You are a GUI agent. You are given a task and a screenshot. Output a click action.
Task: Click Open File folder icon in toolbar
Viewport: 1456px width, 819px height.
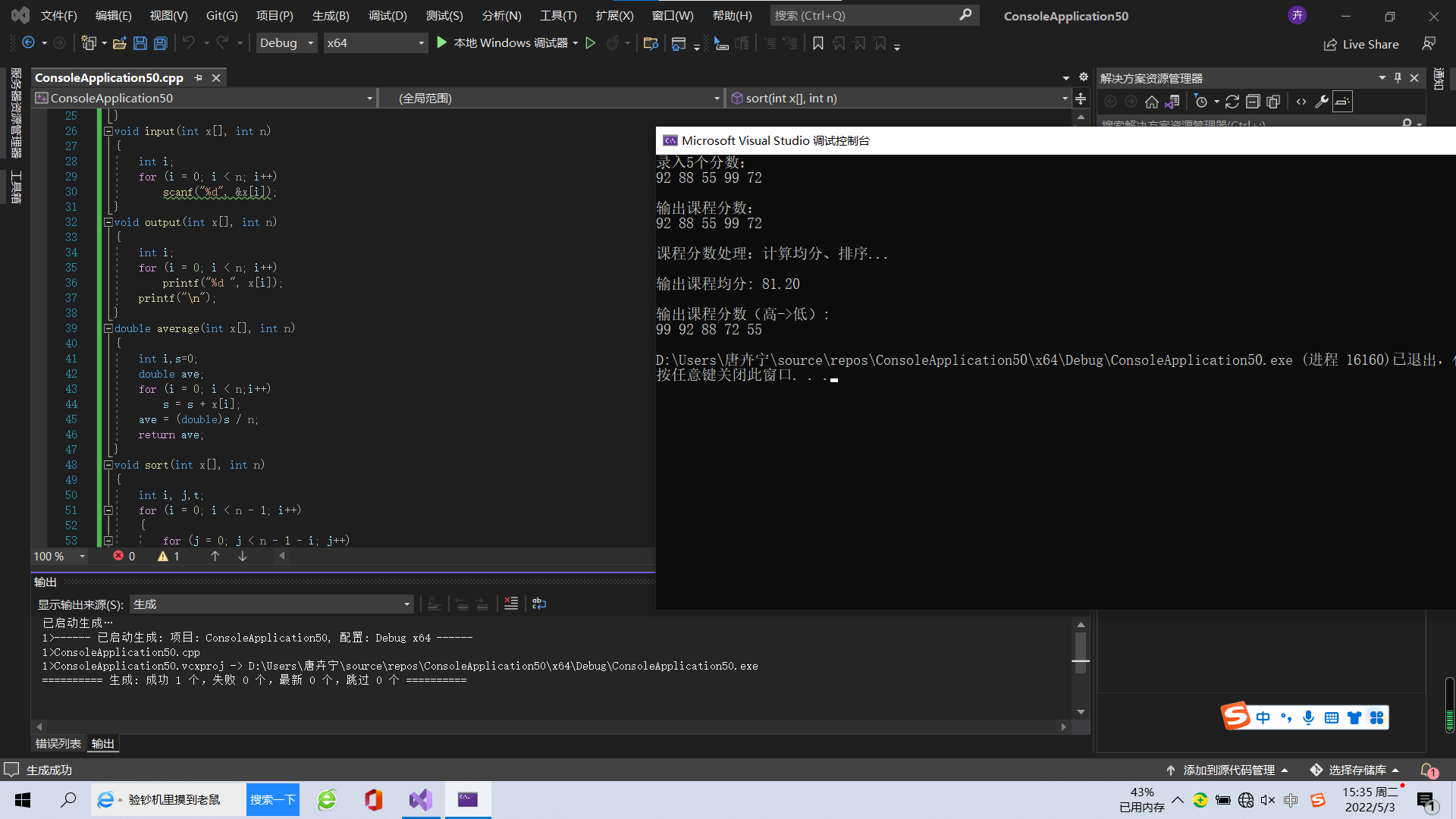(119, 43)
